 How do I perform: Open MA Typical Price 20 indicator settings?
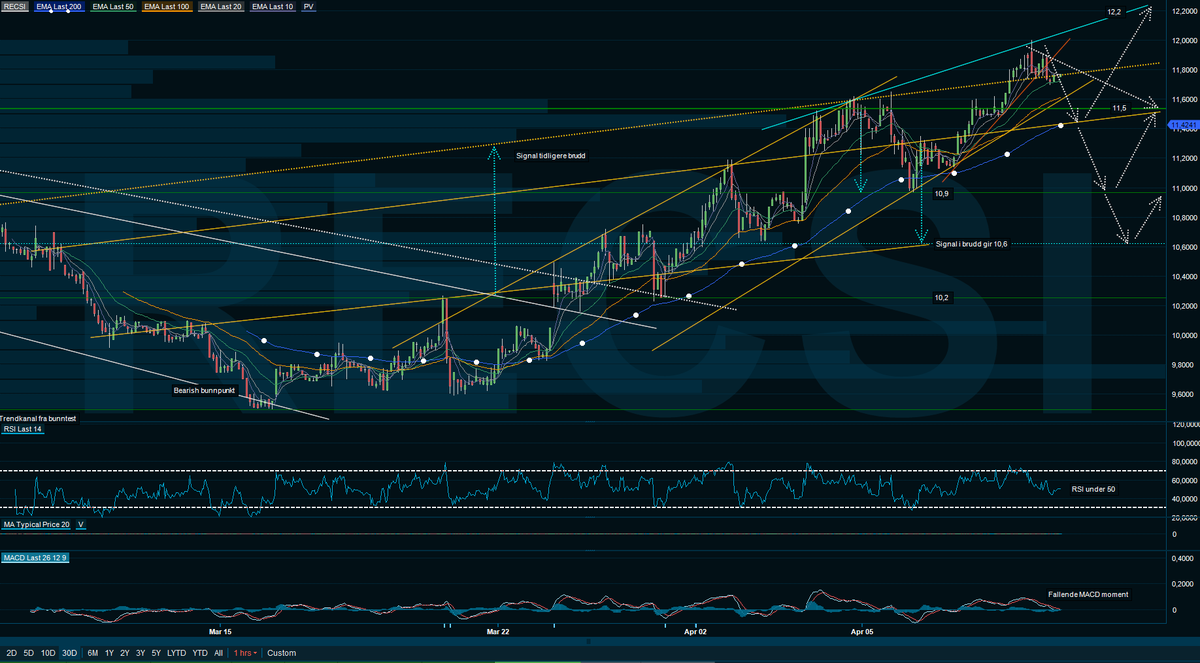(37, 524)
